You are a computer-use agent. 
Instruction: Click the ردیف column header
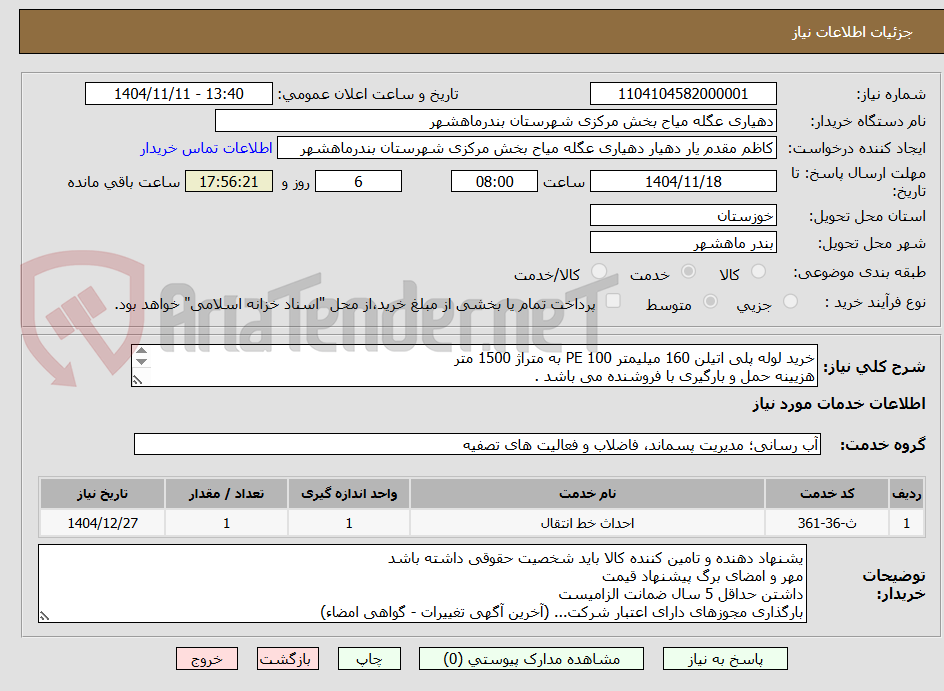tap(907, 494)
